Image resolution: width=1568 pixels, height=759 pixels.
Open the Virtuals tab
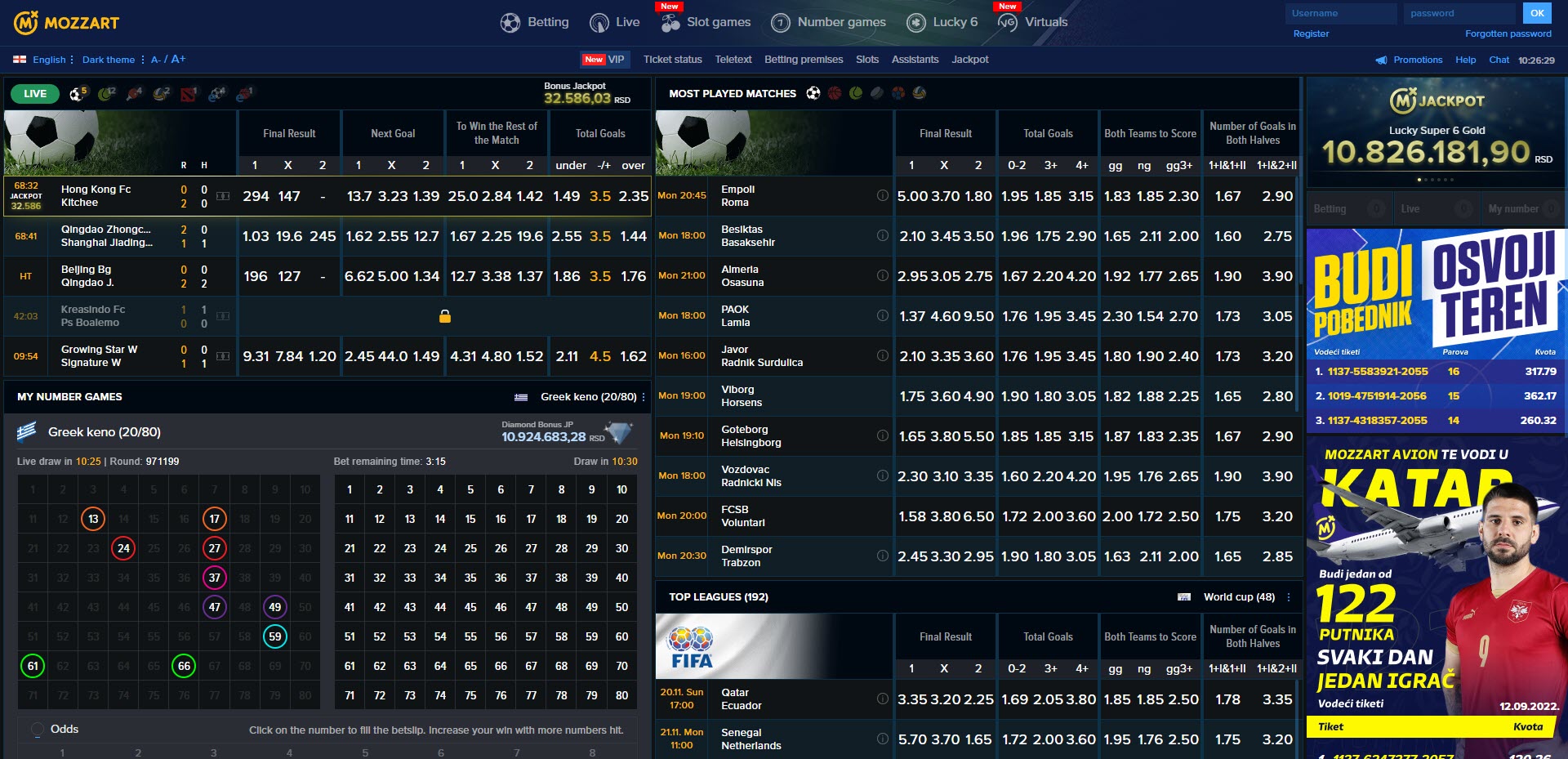pyautogui.click(x=1033, y=22)
